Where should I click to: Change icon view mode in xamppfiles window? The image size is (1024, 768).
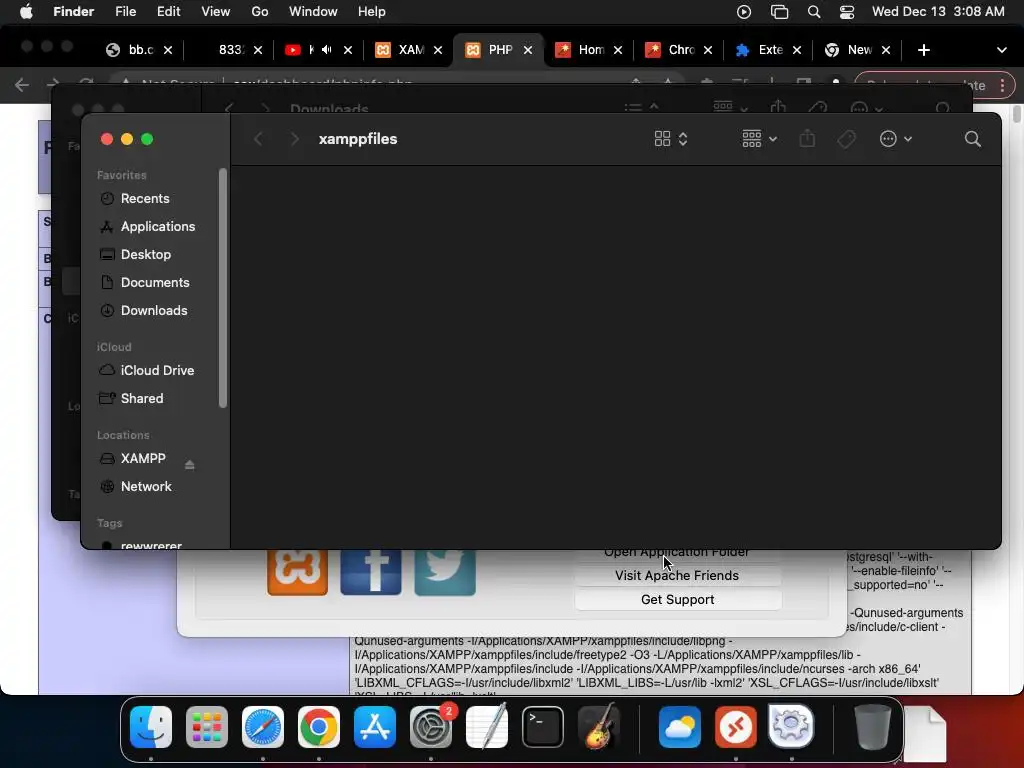(x=671, y=139)
